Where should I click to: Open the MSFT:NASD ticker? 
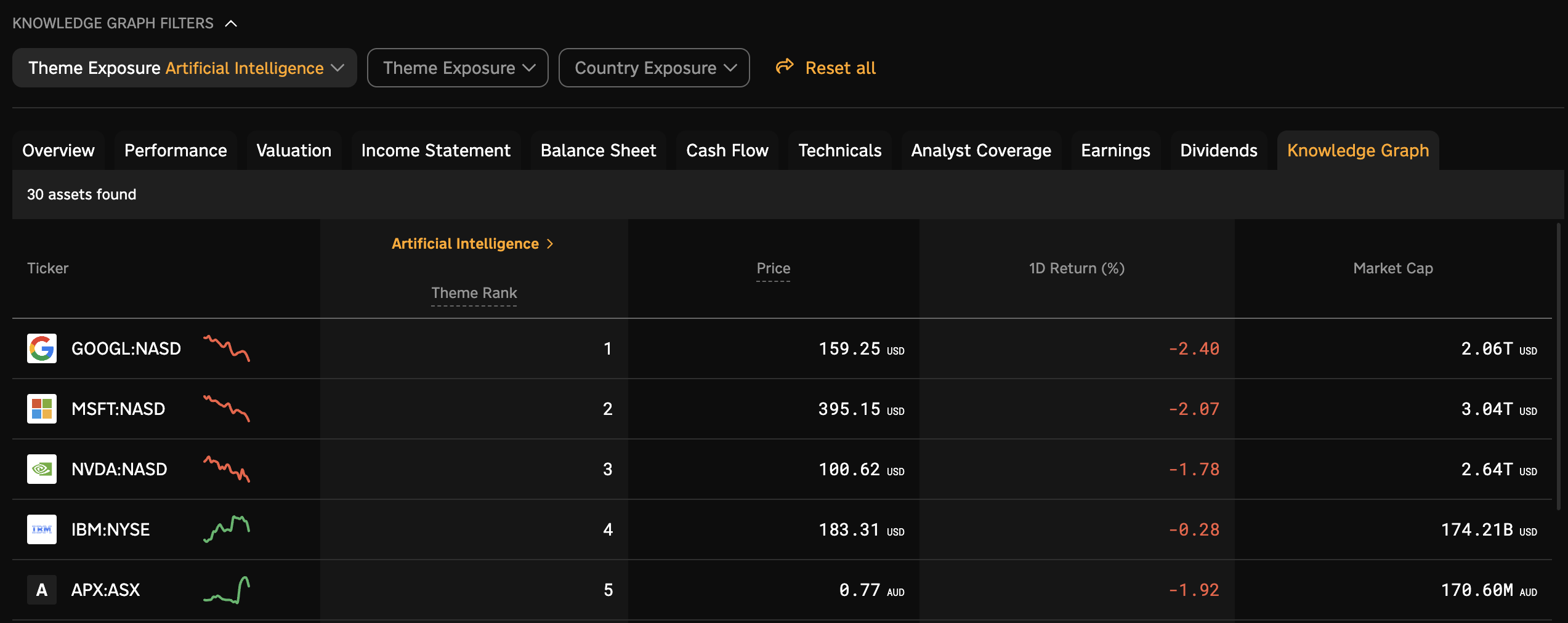click(118, 409)
